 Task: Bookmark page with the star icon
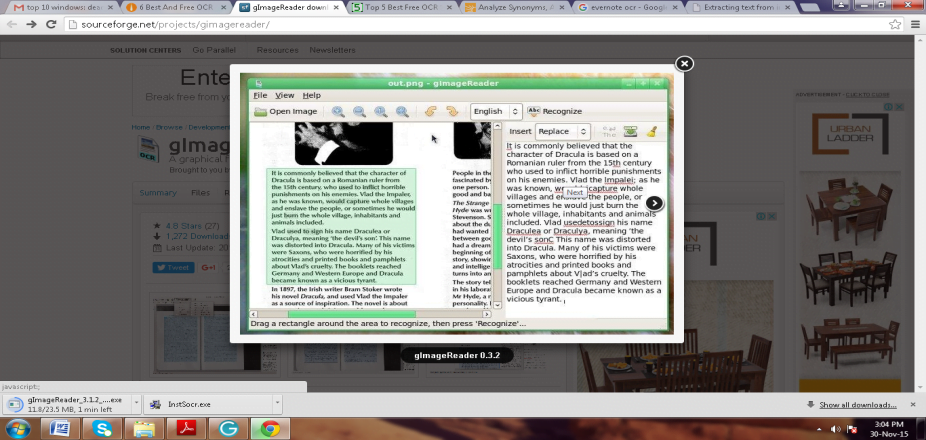point(895,24)
